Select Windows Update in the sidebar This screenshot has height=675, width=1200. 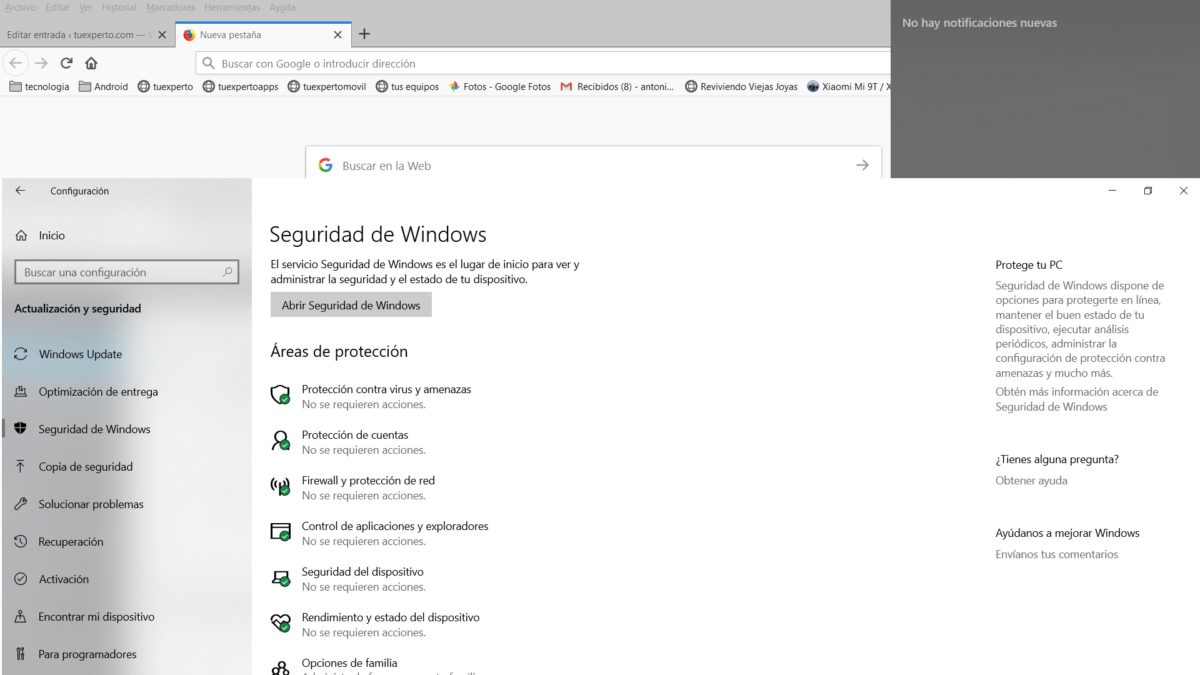click(80, 354)
